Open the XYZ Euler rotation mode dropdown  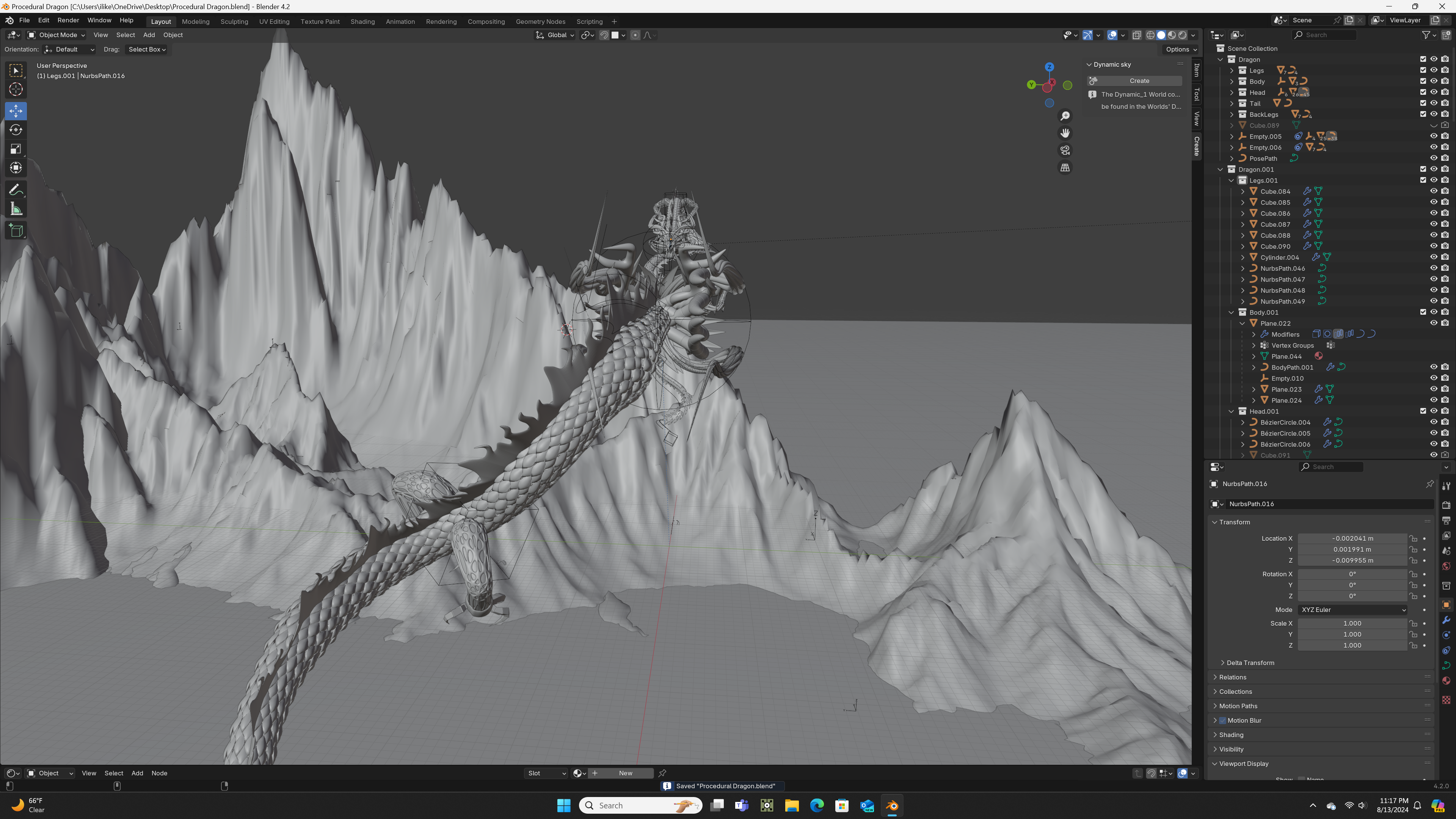pyautogui.click(x=1352, y=610)
